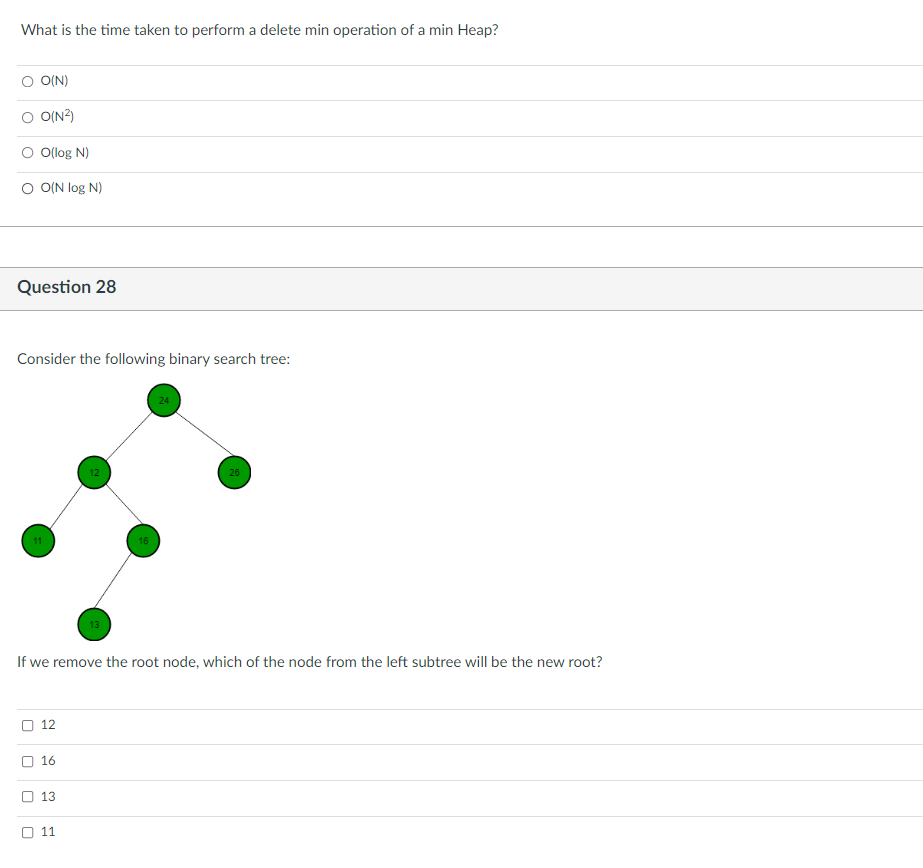Screen dimensions: 923x868
Task: Mark the checkbox labeled 11
Action: (x=28, y=832)
